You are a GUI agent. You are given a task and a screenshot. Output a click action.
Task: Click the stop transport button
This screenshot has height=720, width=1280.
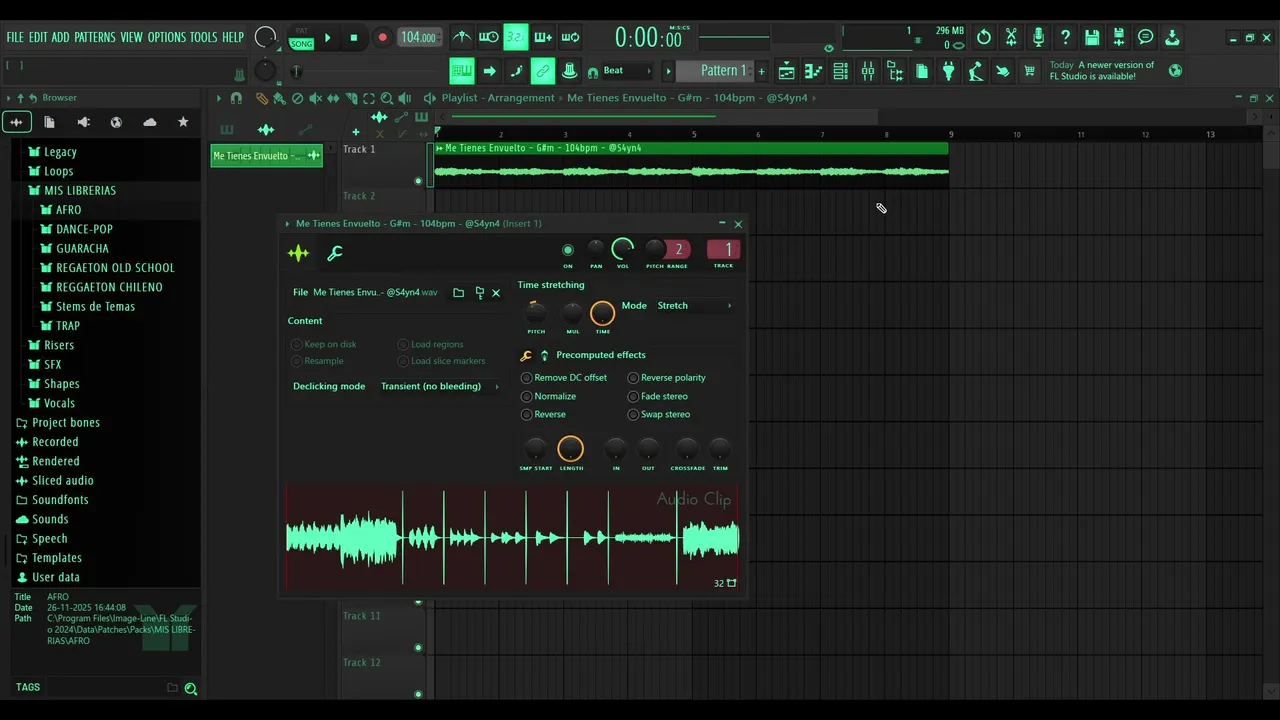(x=353, y=38)
